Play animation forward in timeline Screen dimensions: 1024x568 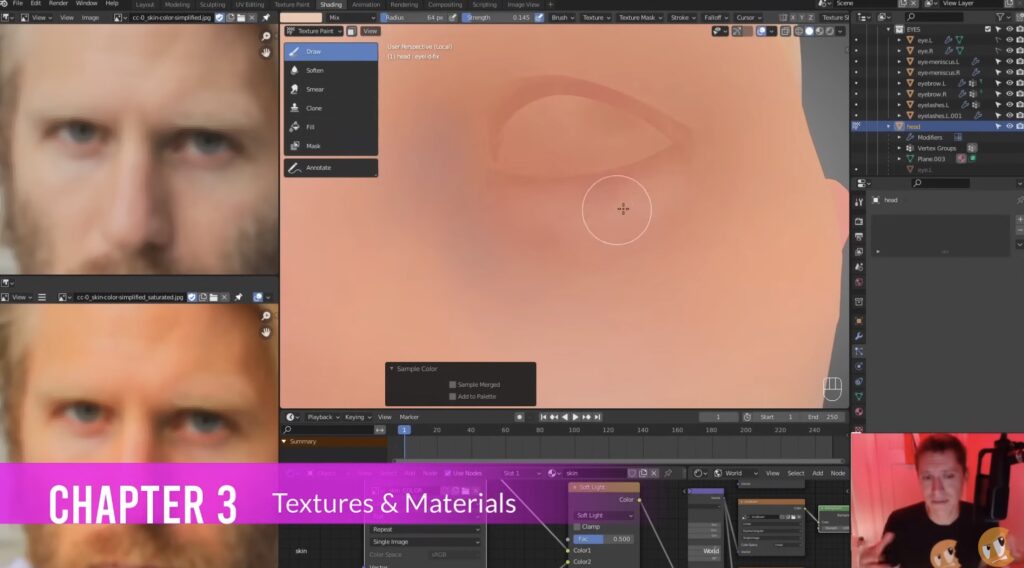[575, 417]
